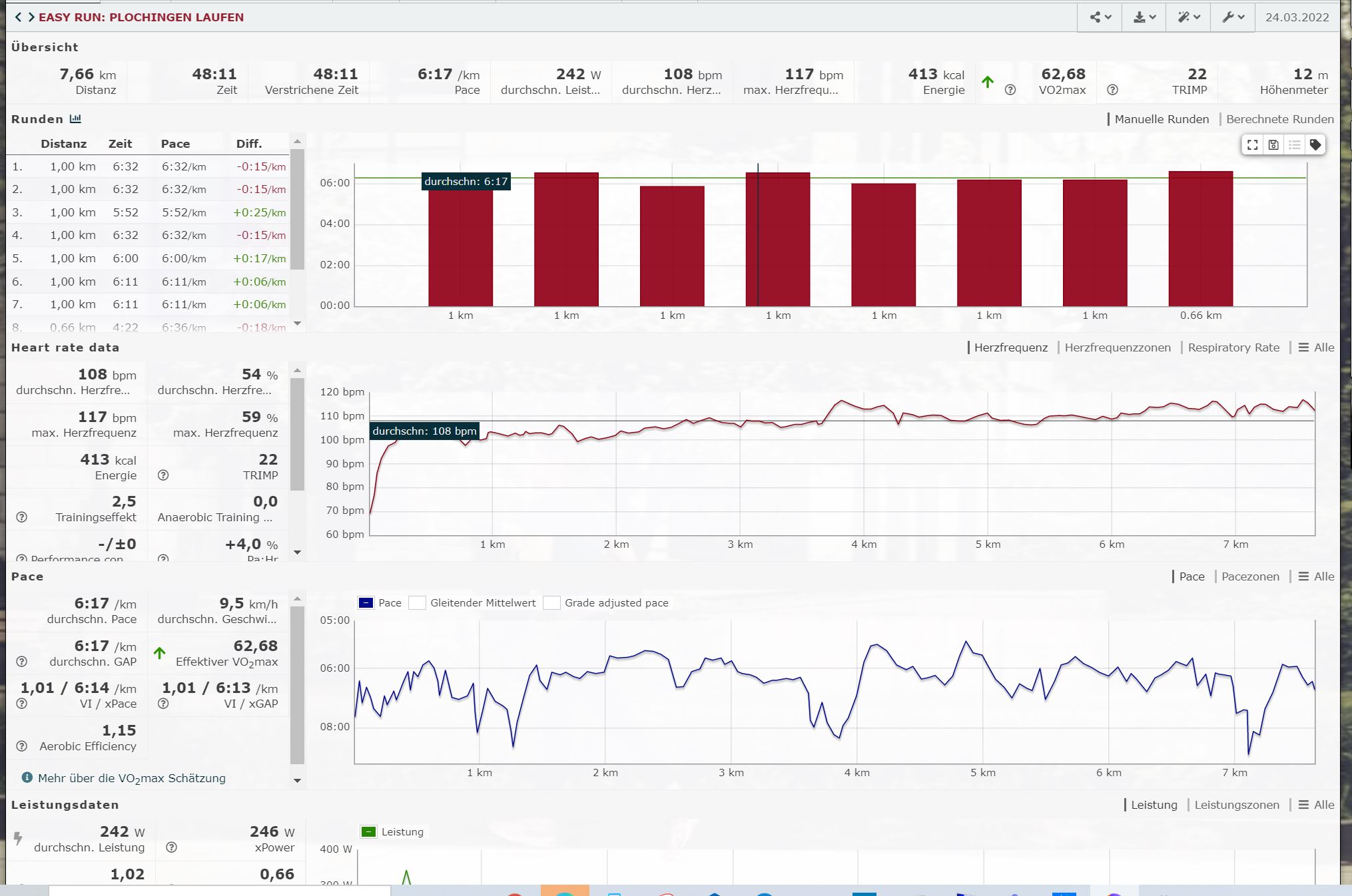Save the laps chart as image
1352x896 pixels.
point(1273,145)
